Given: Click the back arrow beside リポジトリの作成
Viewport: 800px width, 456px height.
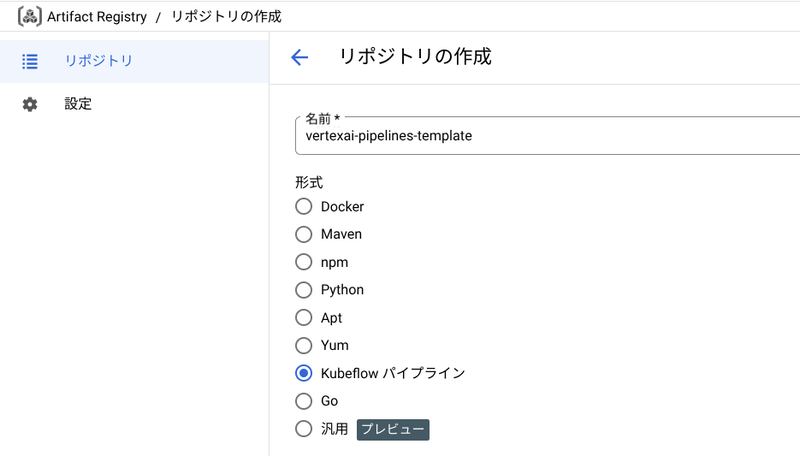Looking at the screenshot, I should [x=299, y=57].
